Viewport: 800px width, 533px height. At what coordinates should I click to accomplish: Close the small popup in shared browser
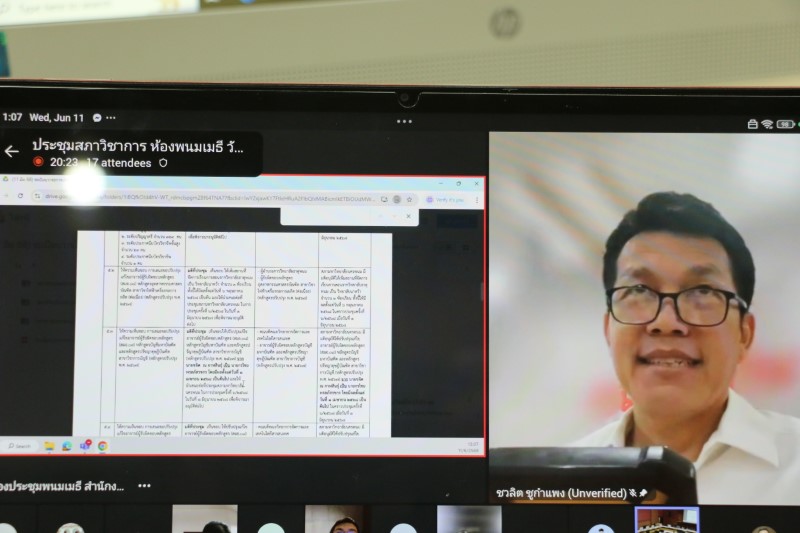click(408, 216)
